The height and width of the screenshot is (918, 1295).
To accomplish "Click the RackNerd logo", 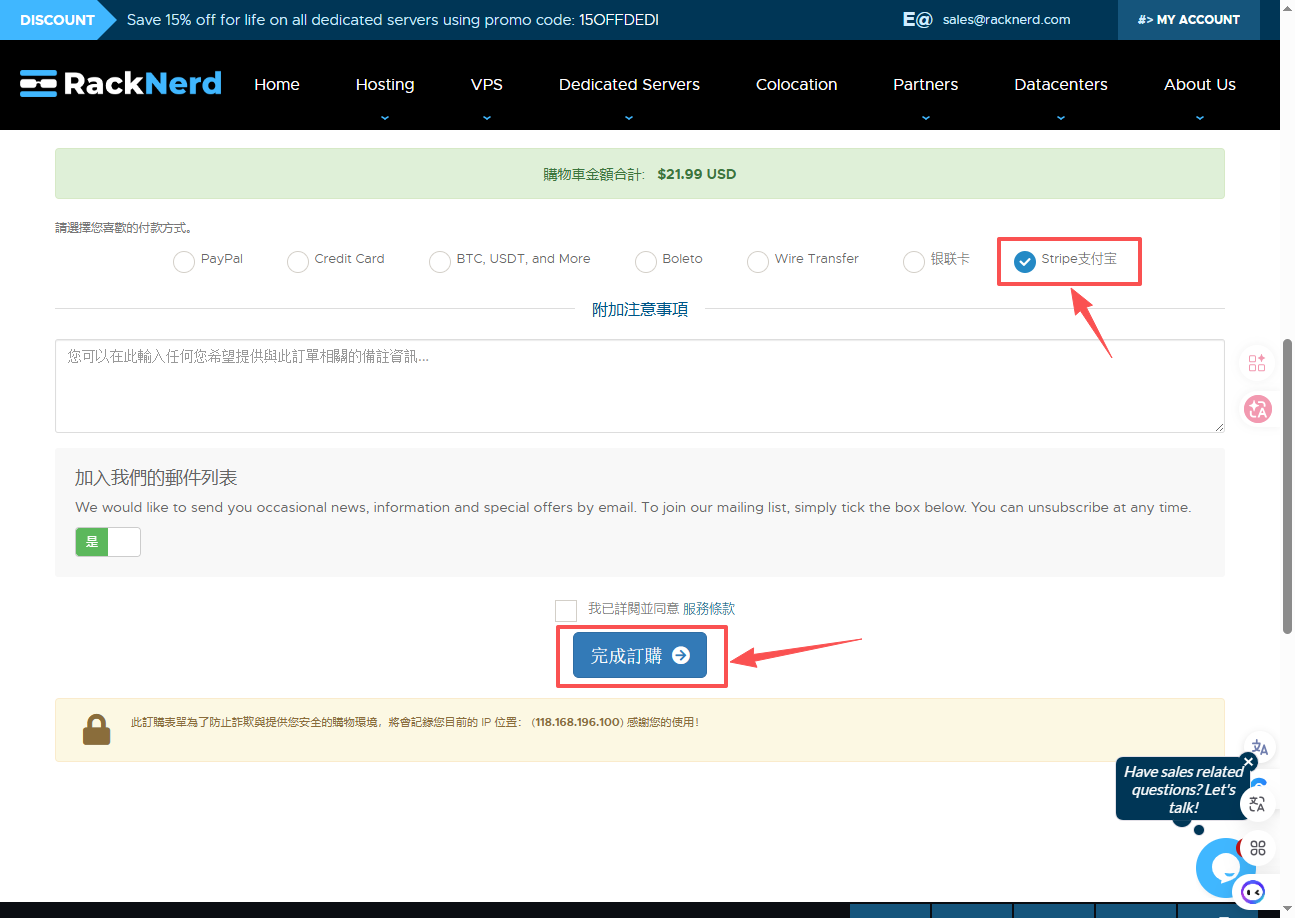I will (121, 84).
